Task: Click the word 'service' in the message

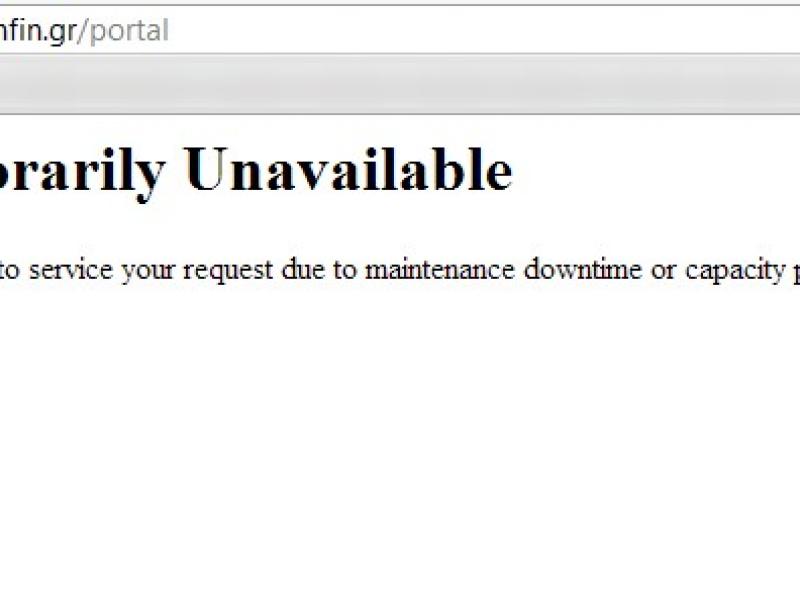Action: pos(70,269)
